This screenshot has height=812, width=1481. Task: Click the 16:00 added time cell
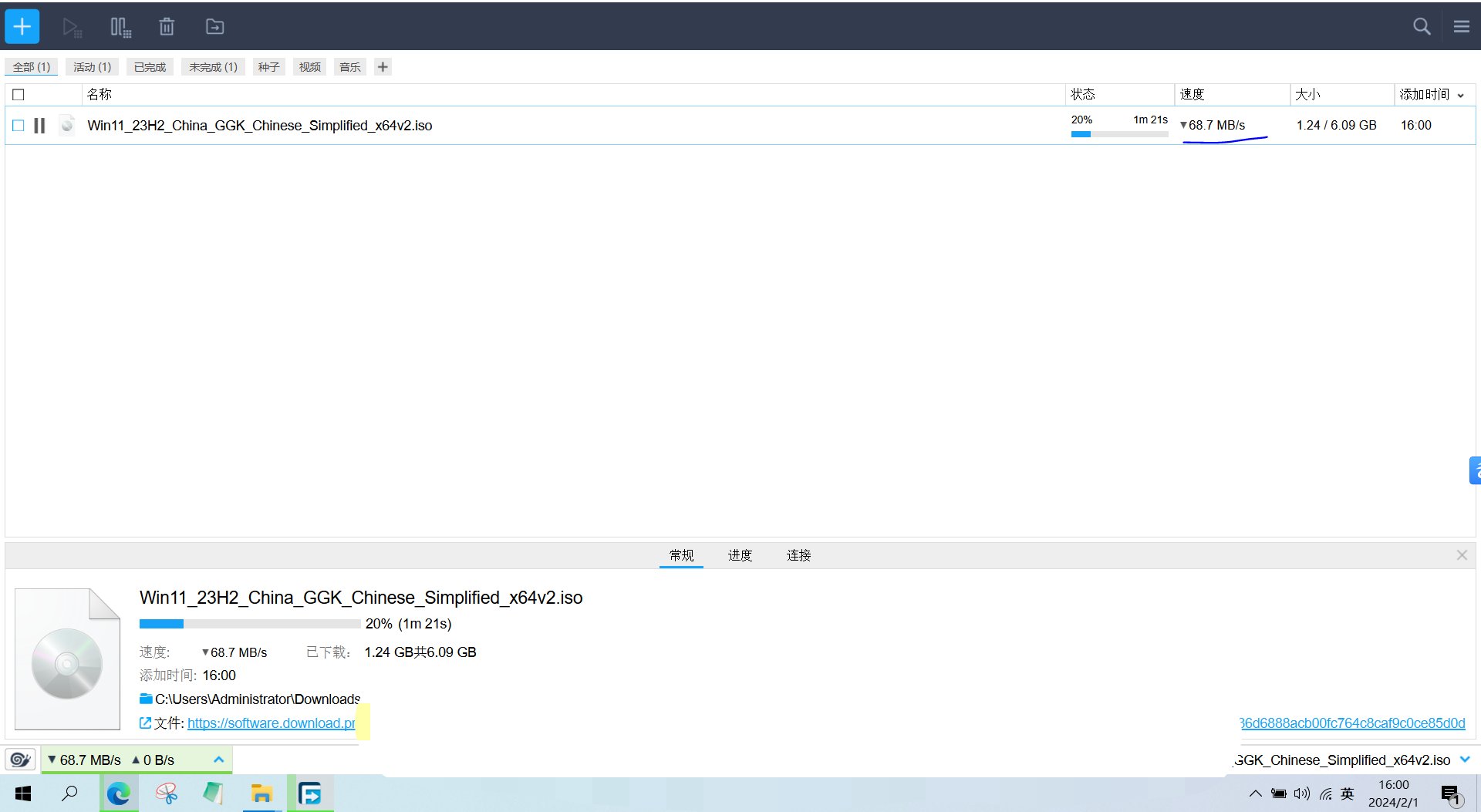1415,125
